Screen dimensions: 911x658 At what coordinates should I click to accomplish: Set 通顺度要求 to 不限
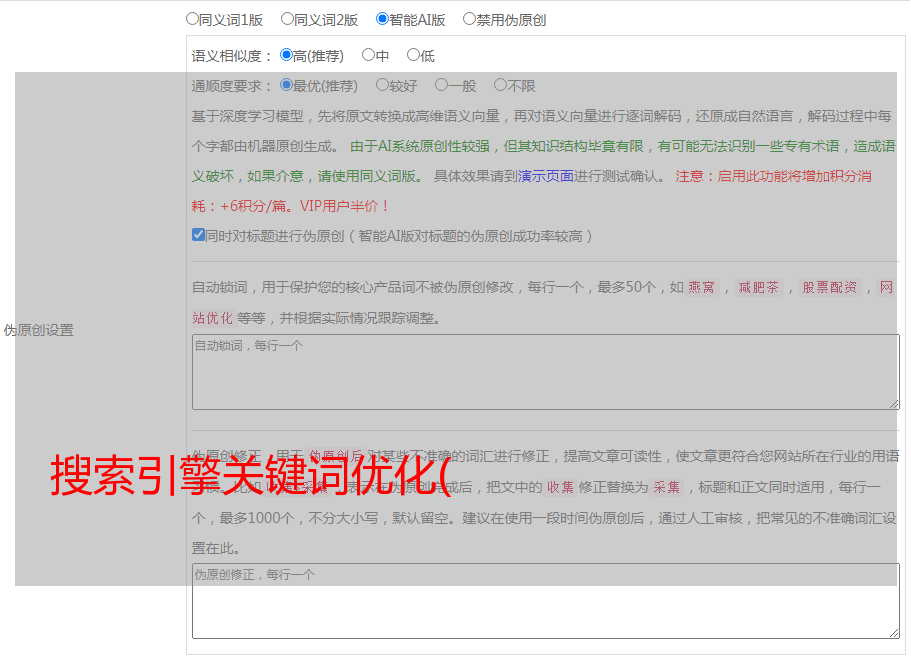point(500,86)
